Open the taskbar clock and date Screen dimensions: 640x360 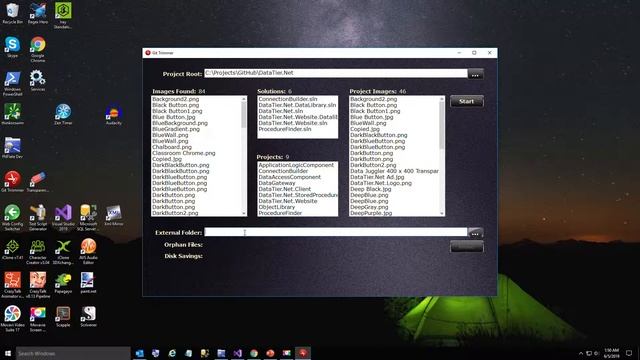[611, 353]
